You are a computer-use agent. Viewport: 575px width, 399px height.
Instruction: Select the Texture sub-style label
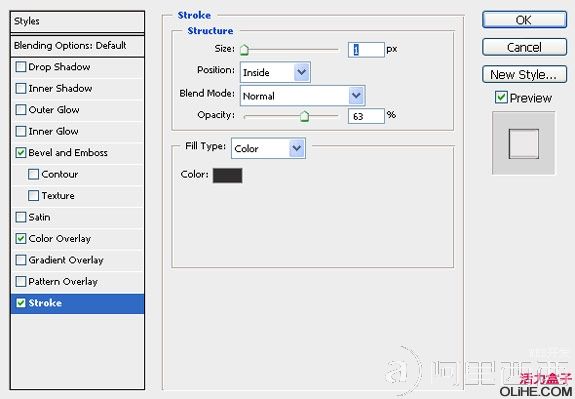click(58, 195)
